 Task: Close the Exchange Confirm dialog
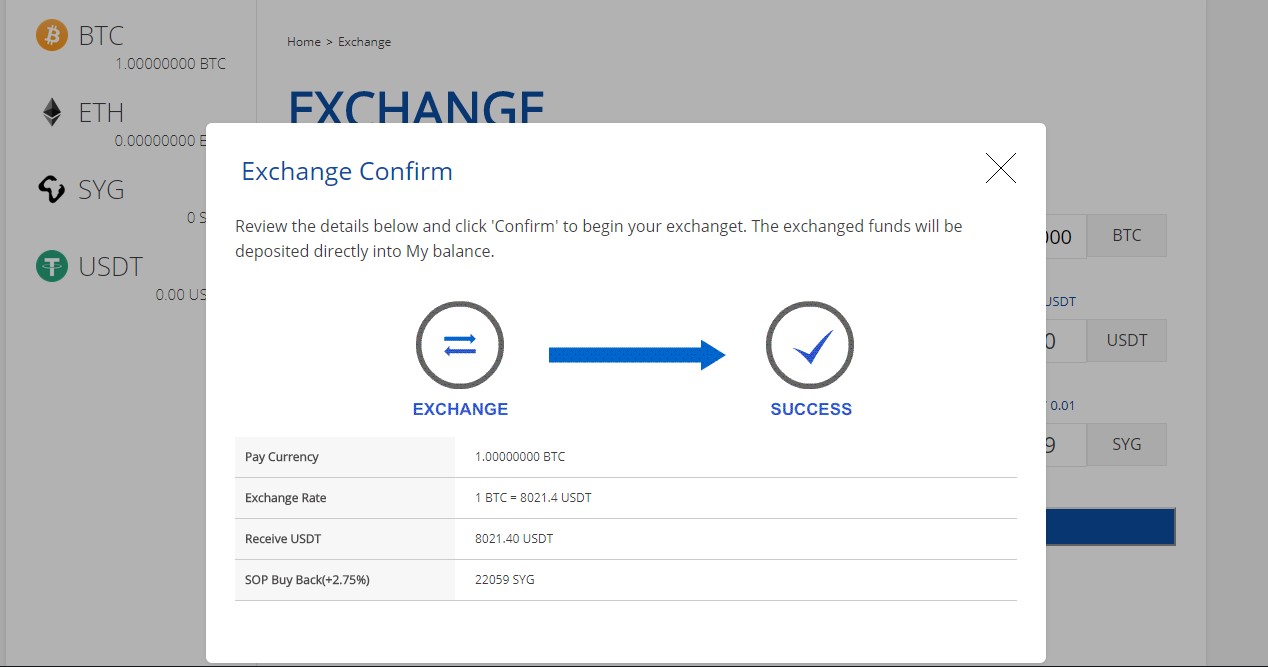1000,169
